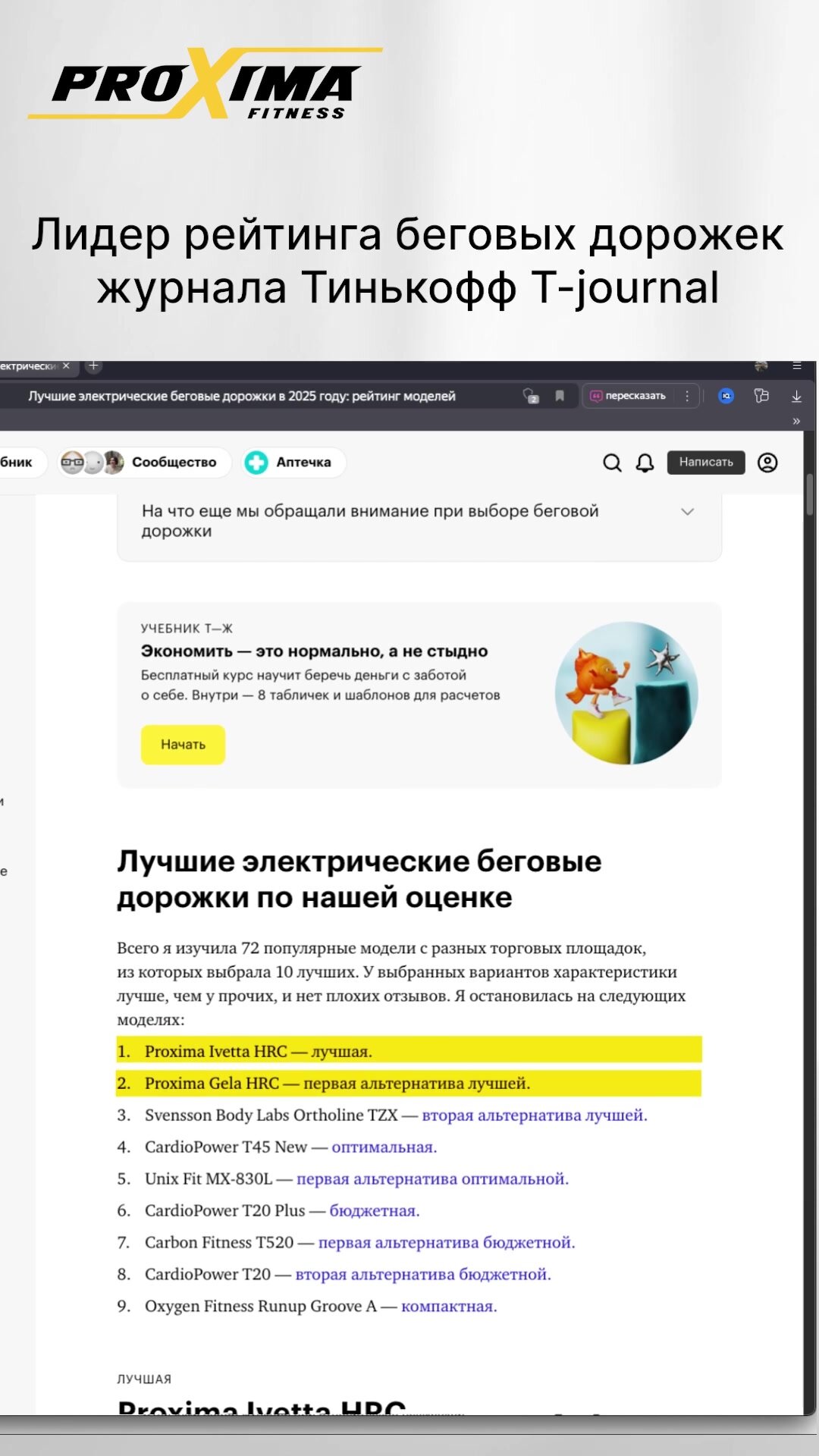Click the 'Начать' button

[183, 745]
